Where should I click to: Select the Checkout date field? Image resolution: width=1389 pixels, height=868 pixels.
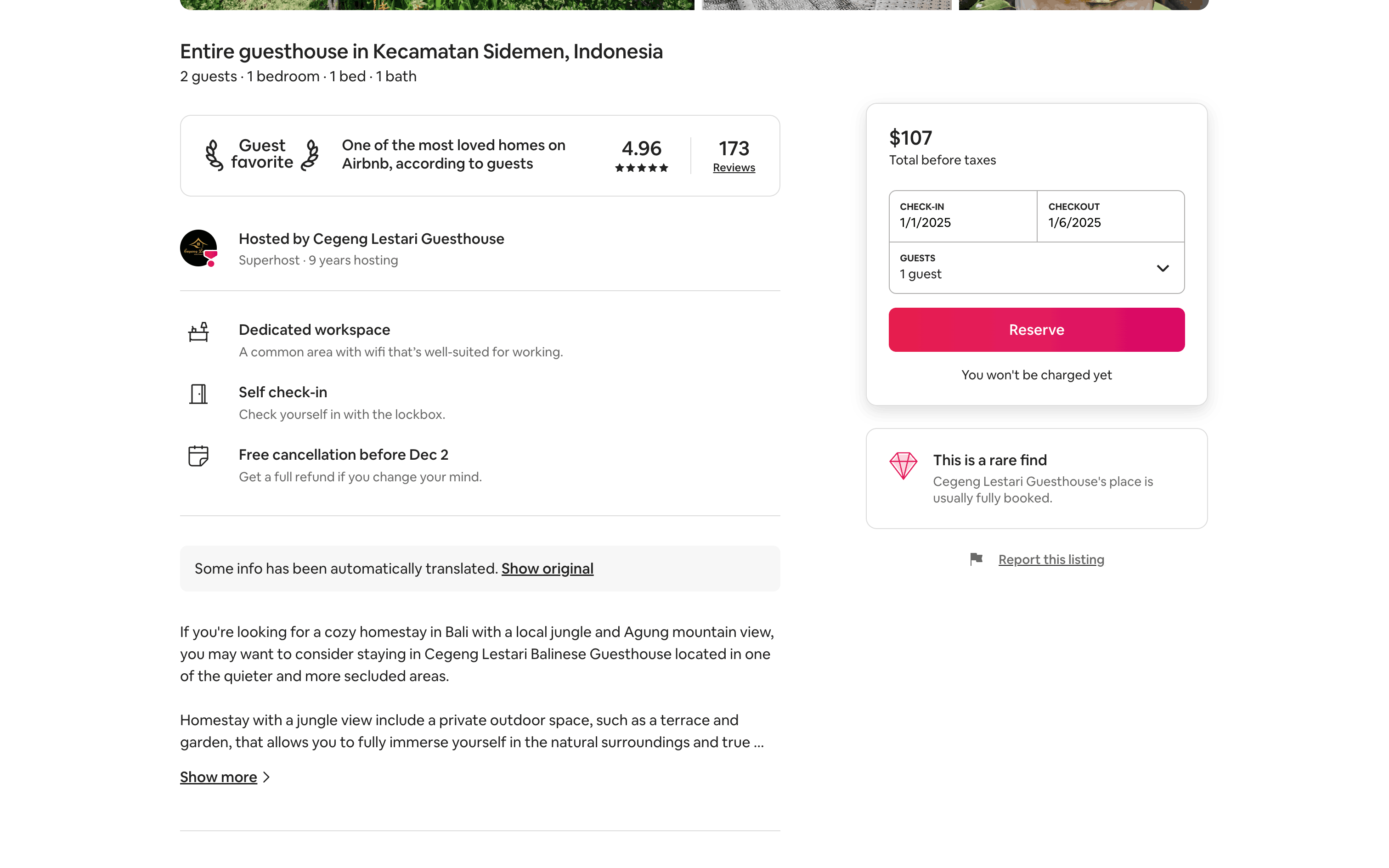point(1111,216)
